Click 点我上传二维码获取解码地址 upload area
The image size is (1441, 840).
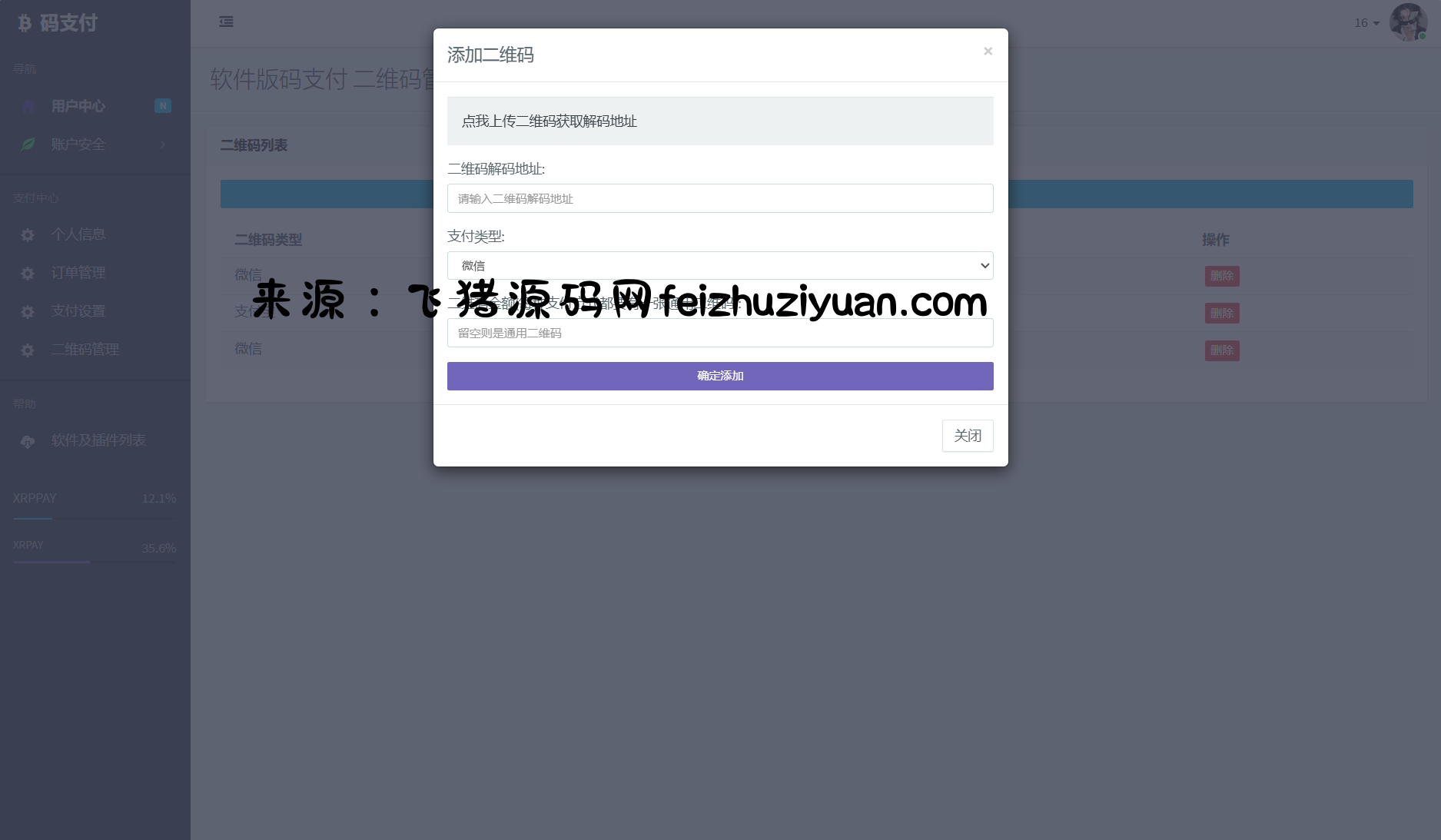720,121
